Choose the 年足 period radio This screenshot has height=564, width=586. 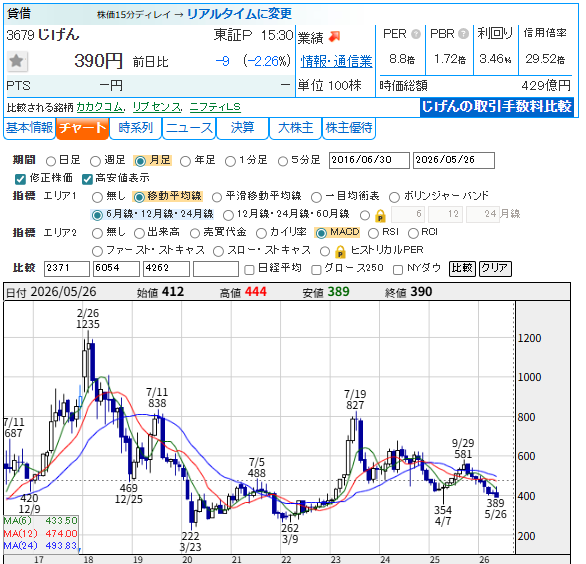coord(185,161)
